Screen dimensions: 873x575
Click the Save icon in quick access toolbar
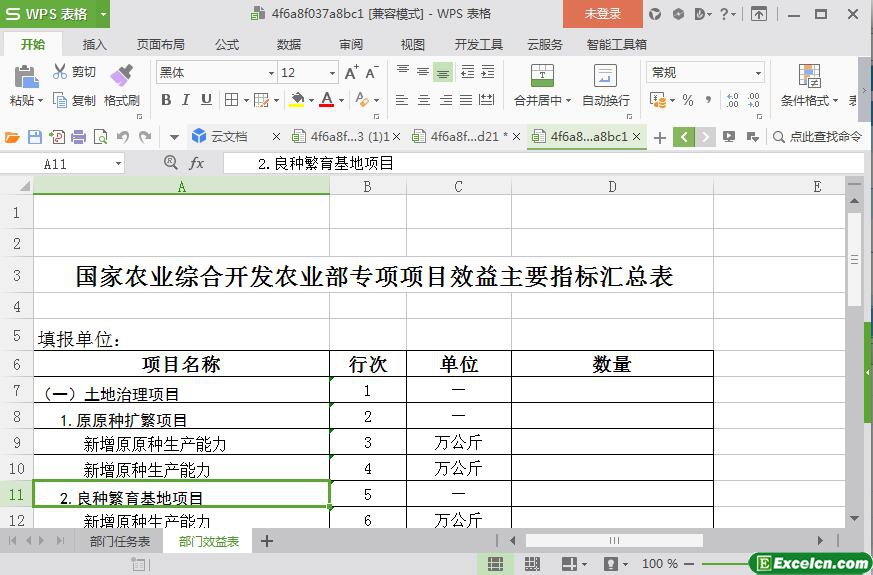point(35,137)
